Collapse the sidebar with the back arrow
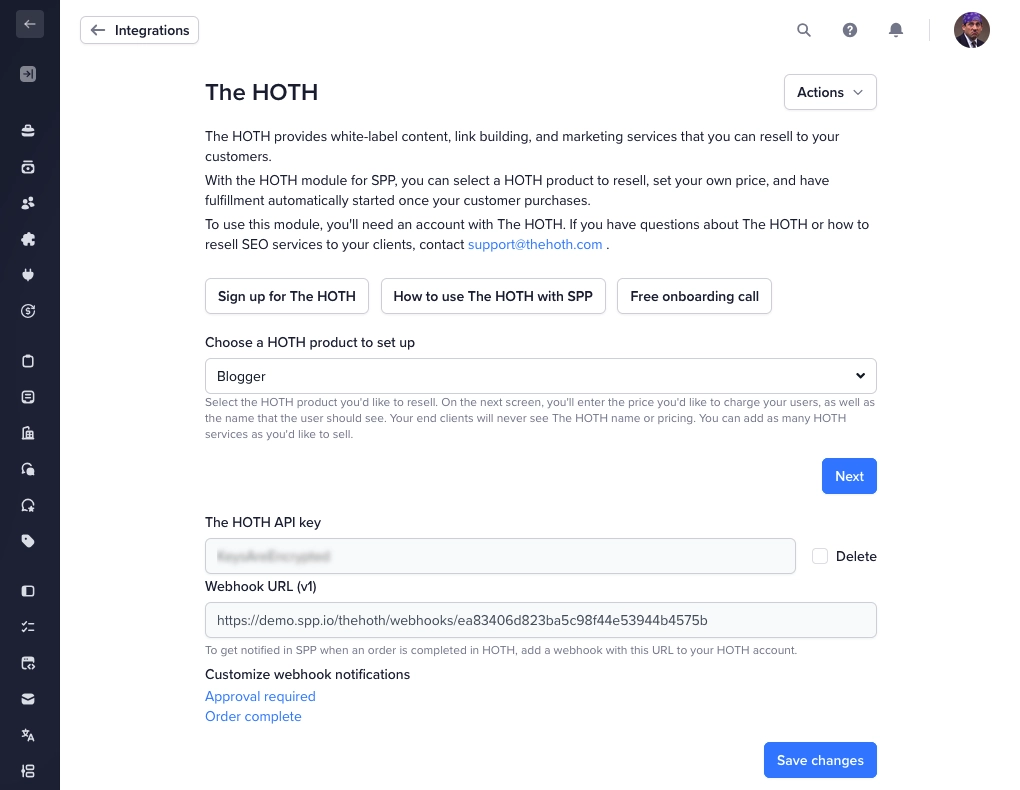The width and height of the screenshot is (1020, 790). coord(29,24)
